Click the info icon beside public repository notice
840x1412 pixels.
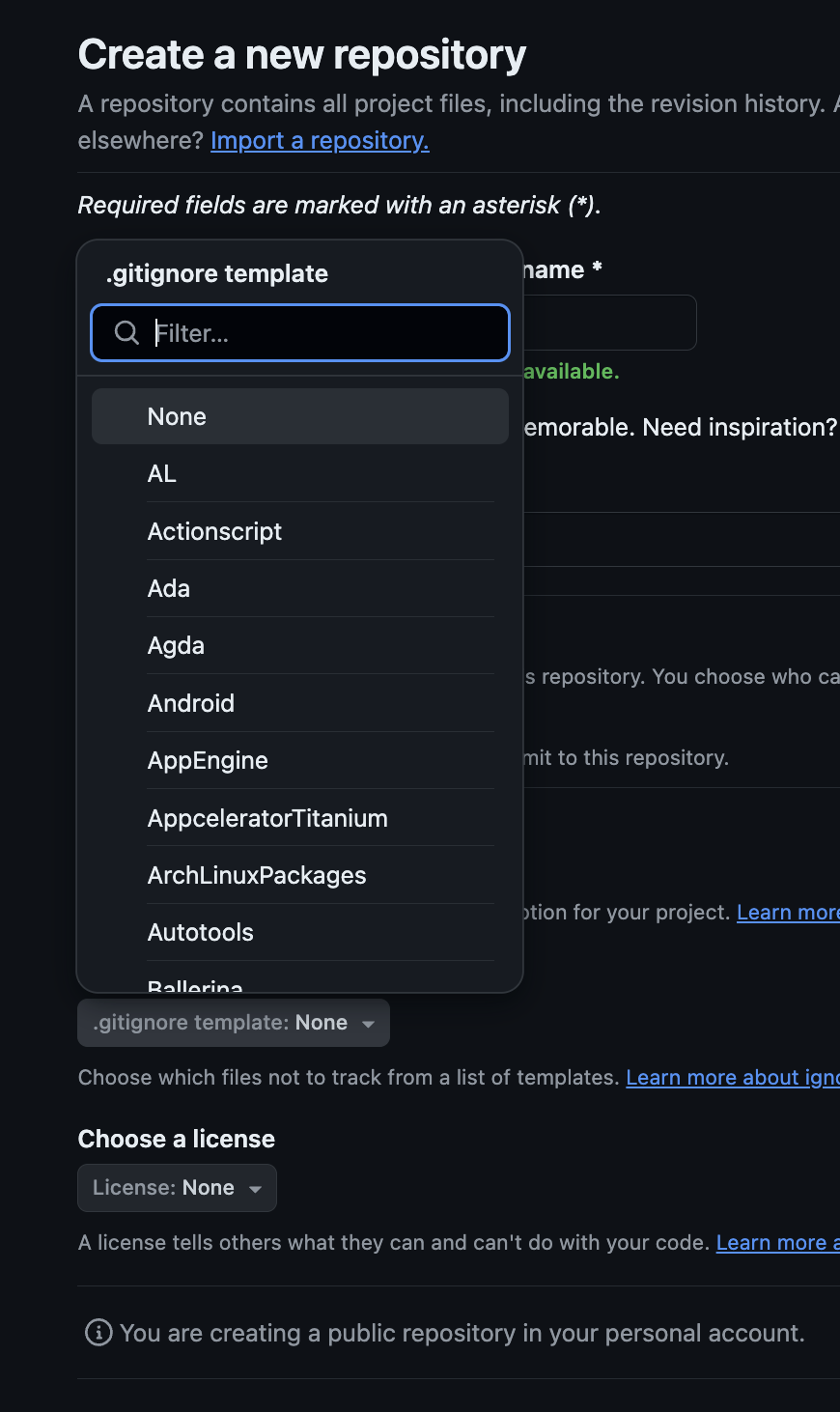point(98,1333)
